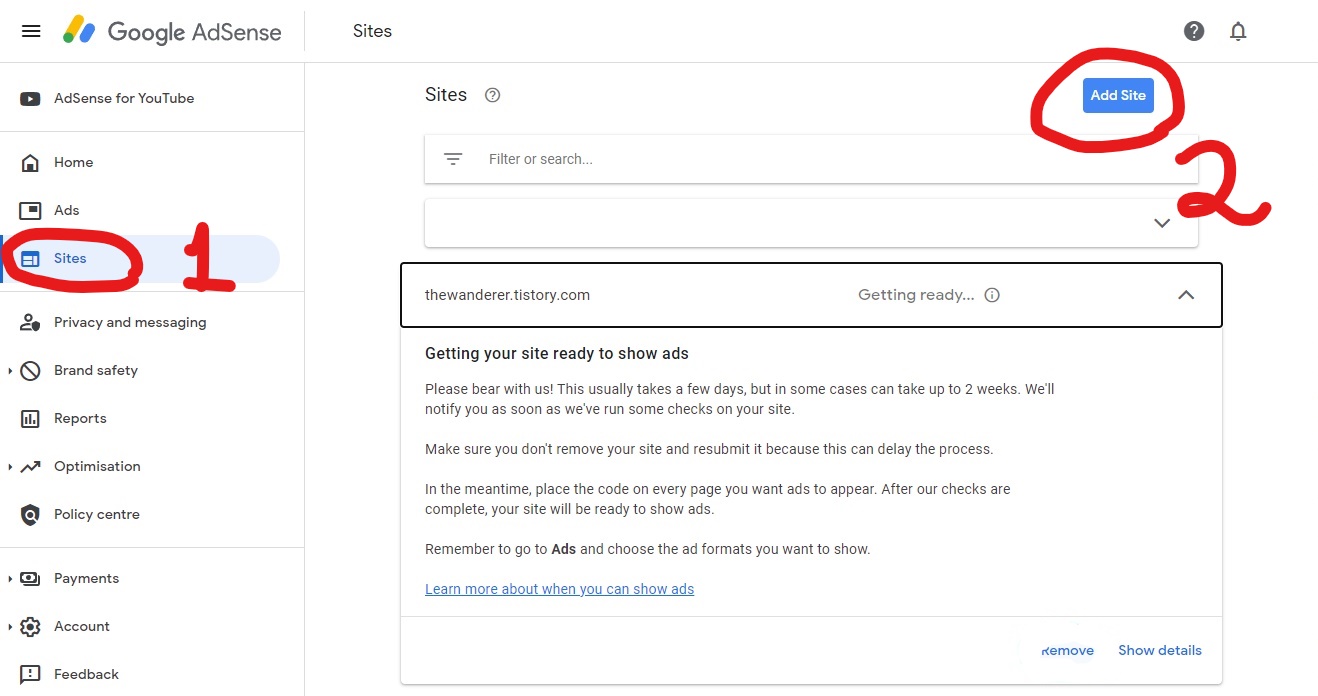The image size is (1318, 696).
Task: Expand the collapsed panel chevron below filter
Action: (1162, 223)
